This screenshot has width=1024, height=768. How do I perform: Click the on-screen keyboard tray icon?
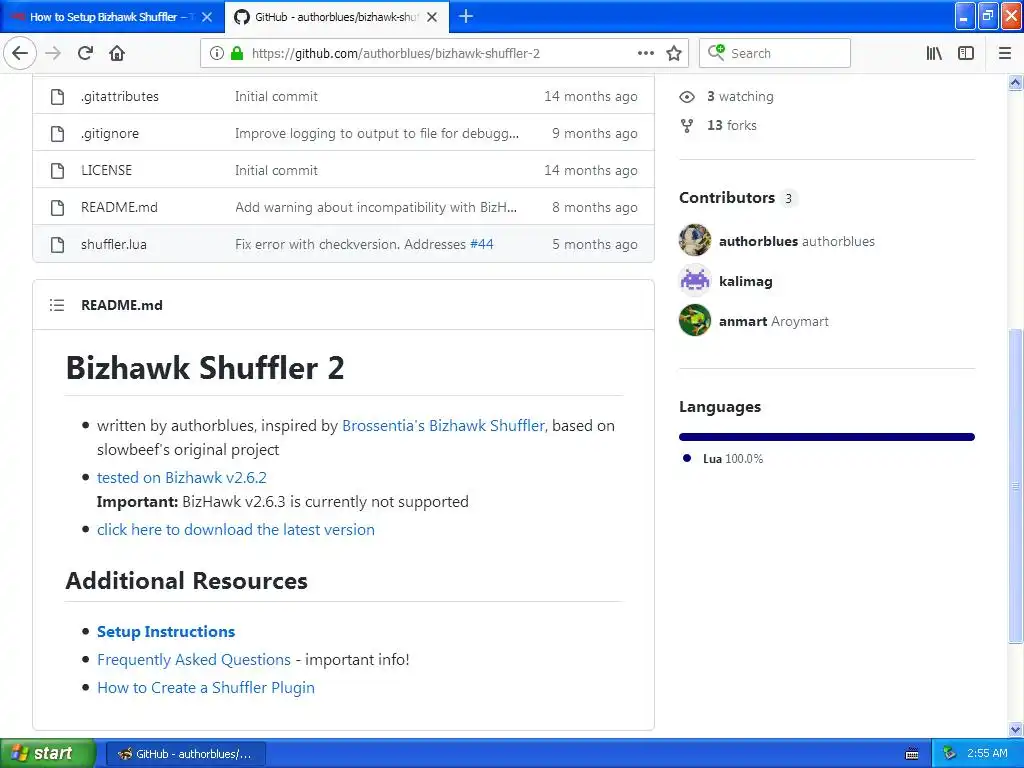[912, 754]
